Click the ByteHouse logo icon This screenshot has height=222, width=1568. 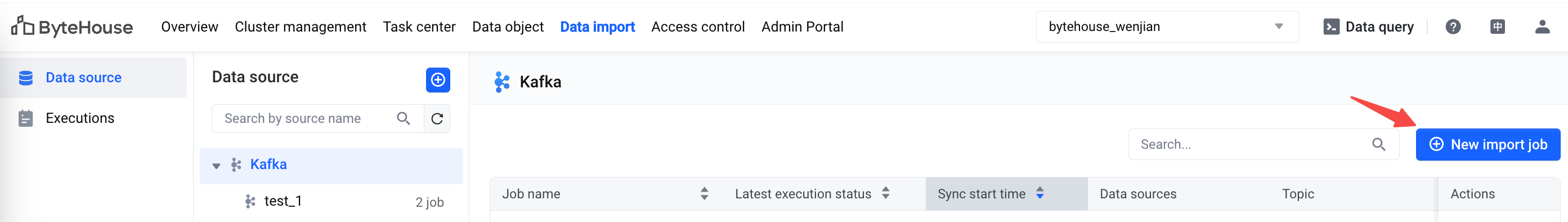pyautogui.click(x=22, y=26)
